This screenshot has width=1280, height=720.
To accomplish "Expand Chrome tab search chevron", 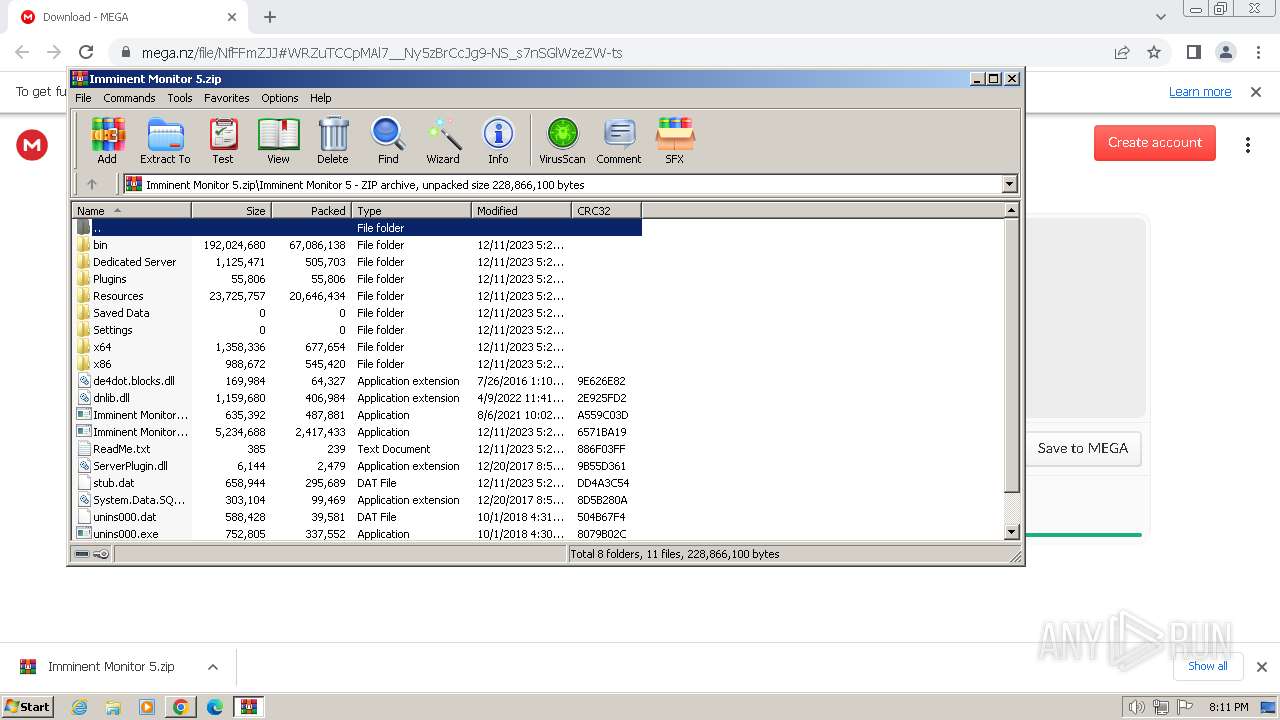I will tap(1160, 17).
